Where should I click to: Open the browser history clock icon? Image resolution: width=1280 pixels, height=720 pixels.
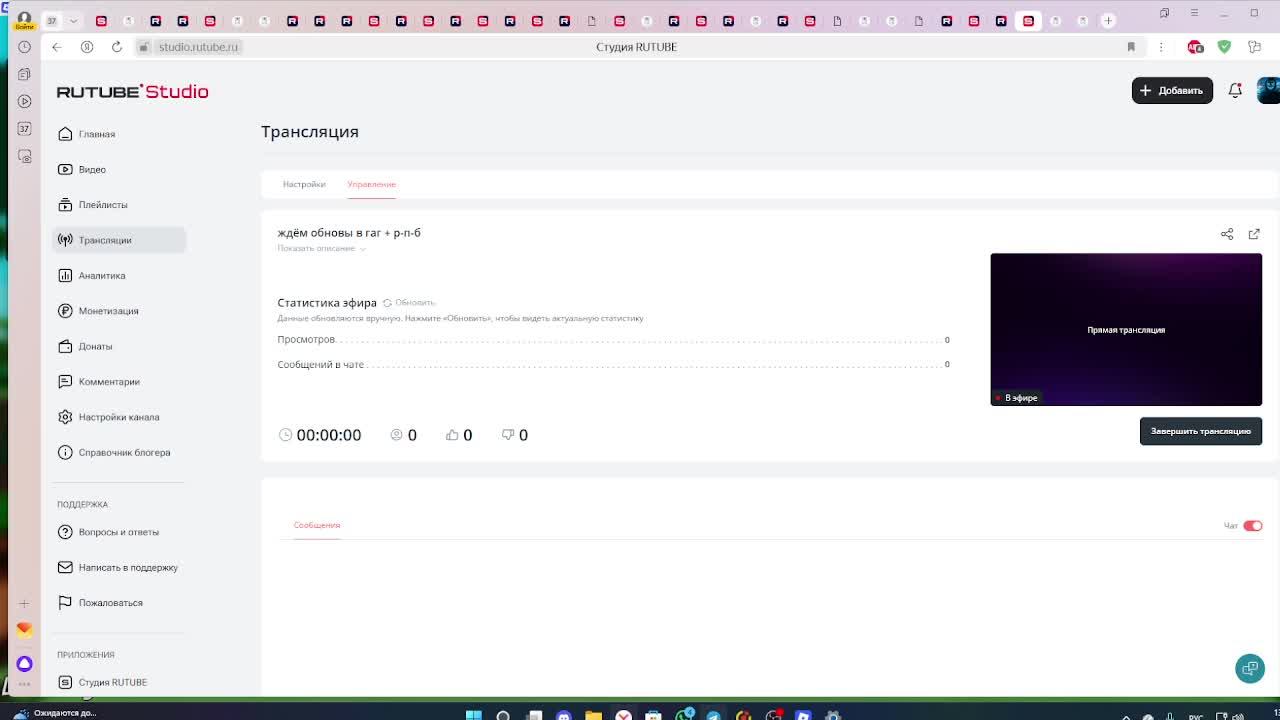point(24,46)
